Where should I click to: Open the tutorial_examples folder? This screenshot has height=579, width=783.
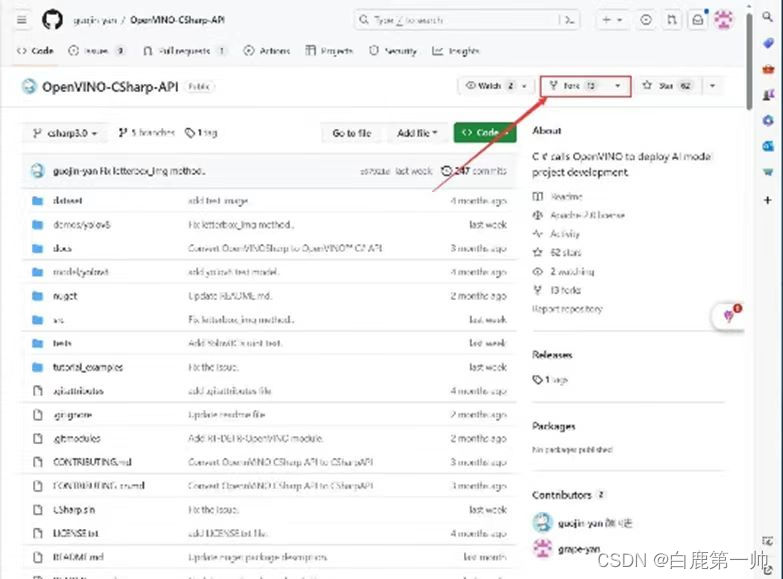click(x=88, y=367)
